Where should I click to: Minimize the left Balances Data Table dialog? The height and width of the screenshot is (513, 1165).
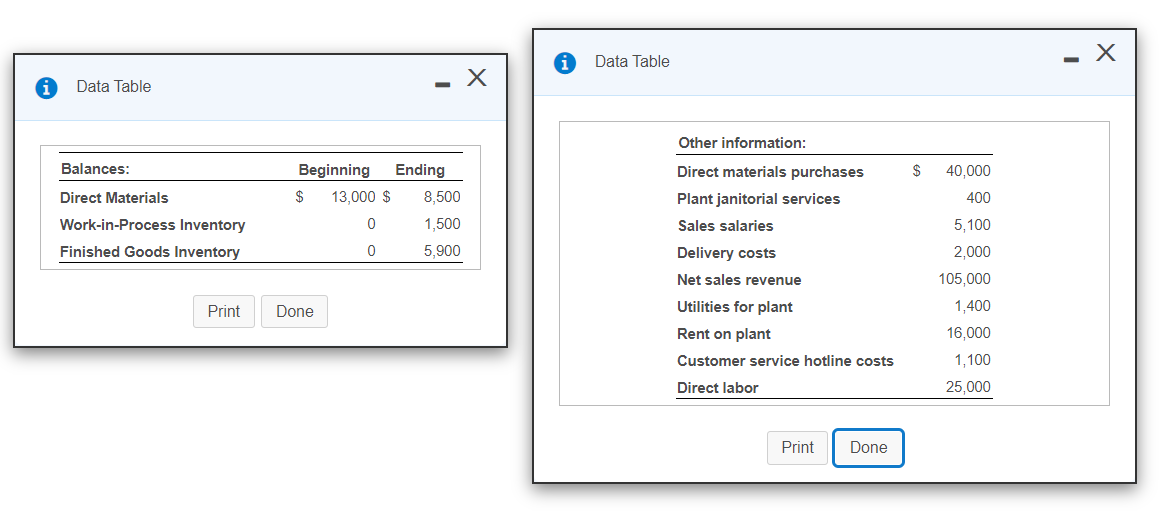(443, 85)
